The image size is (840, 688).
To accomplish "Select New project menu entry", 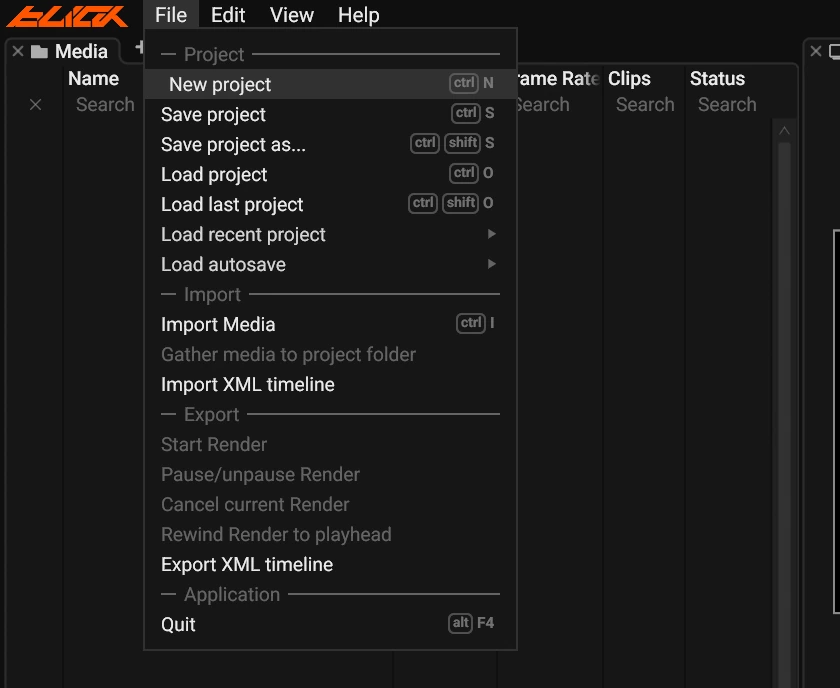I will point(331,84).
